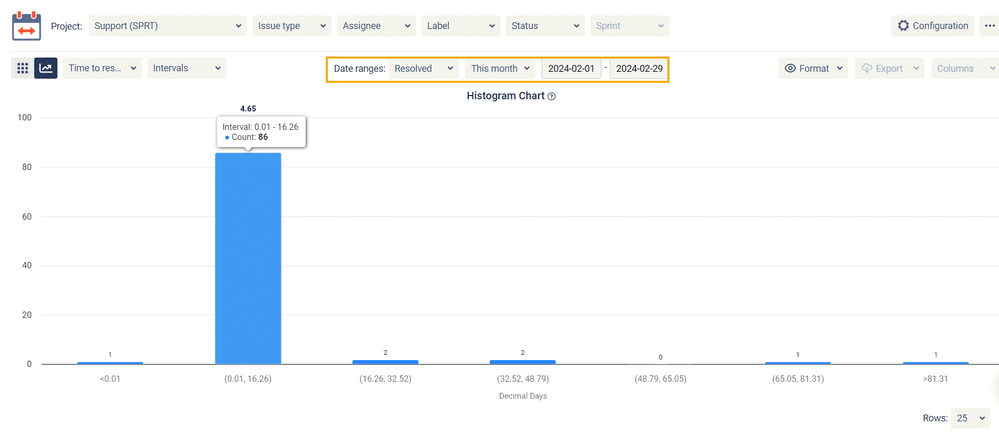Open the Columns dropdown

[x=965, y=68]
